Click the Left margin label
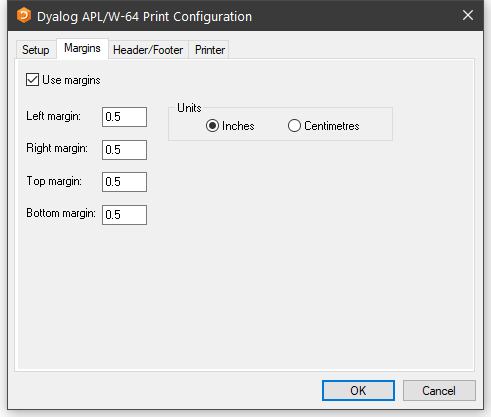The width and height of the screenshot is (491, 417). (53, 116)
